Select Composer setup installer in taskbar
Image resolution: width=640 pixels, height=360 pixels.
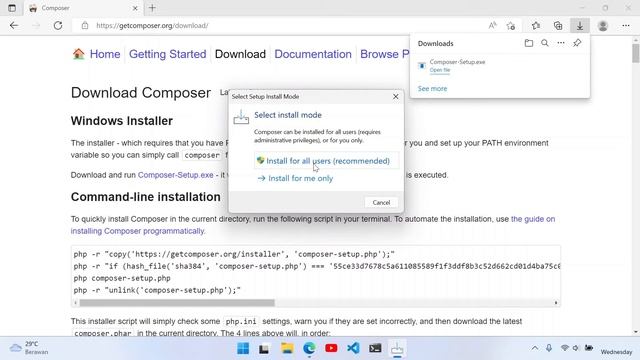click(x=397, y=349)
